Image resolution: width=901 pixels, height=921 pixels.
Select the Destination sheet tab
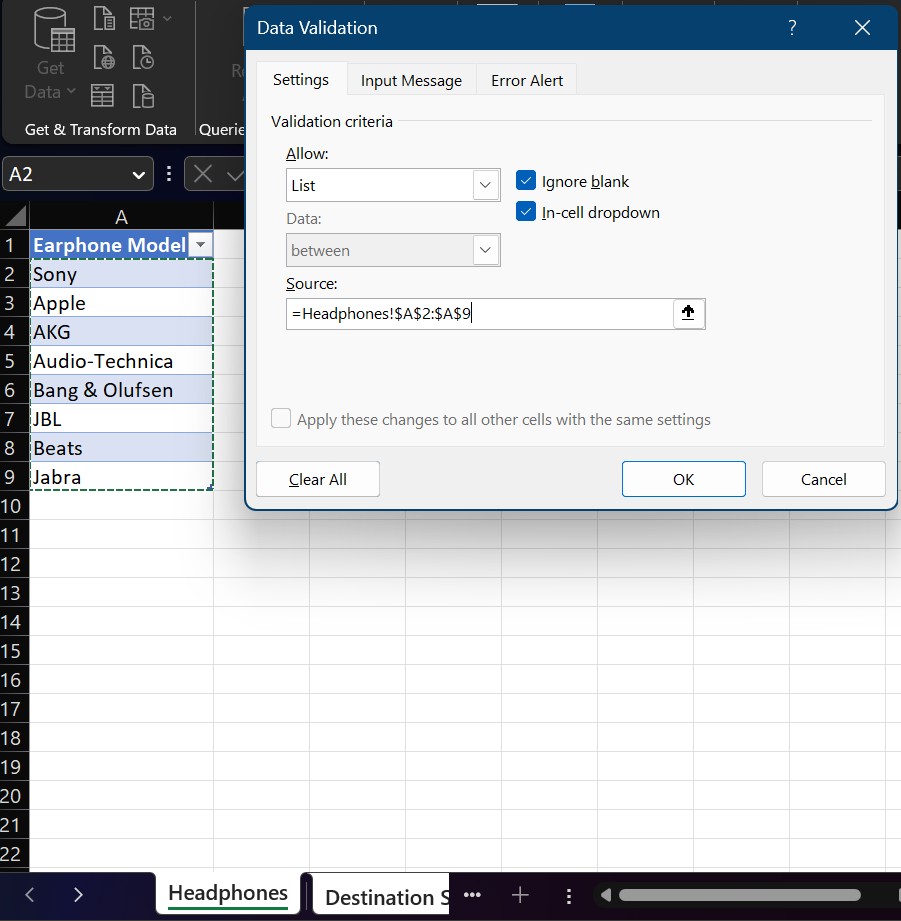click(x=382, y=897)
